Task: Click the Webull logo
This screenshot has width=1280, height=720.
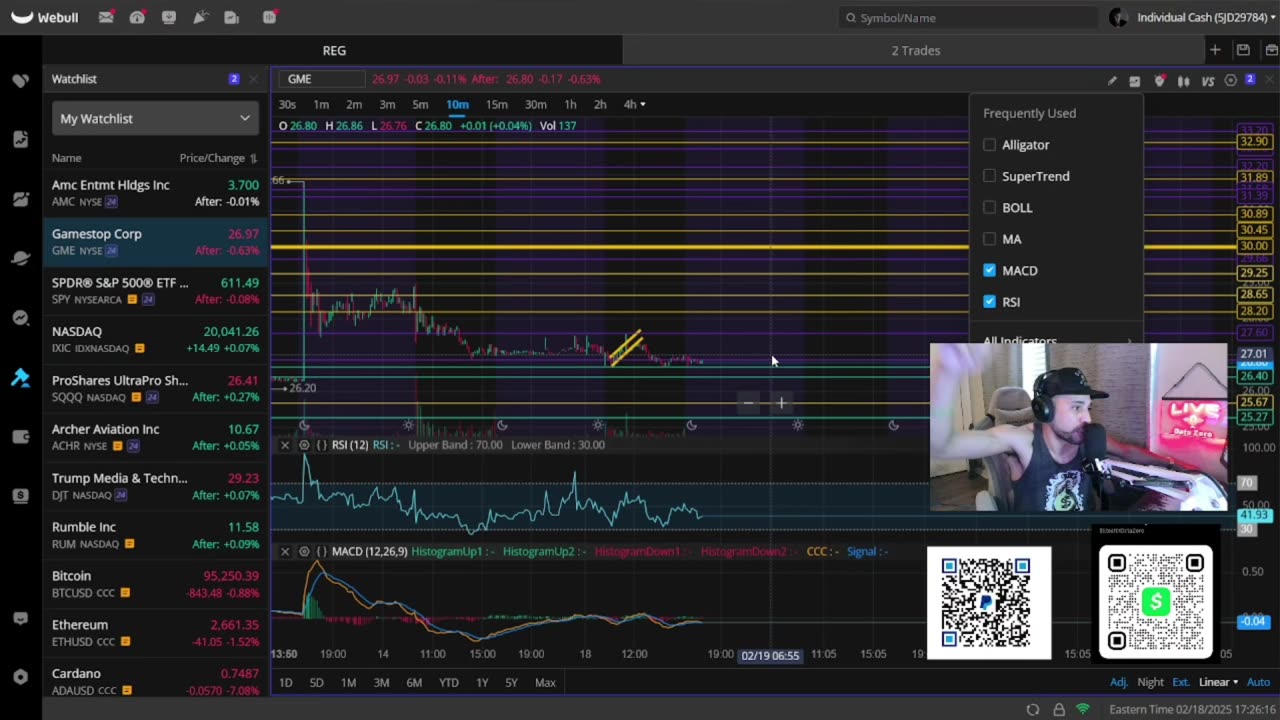Action: click(x=44, y=17)
